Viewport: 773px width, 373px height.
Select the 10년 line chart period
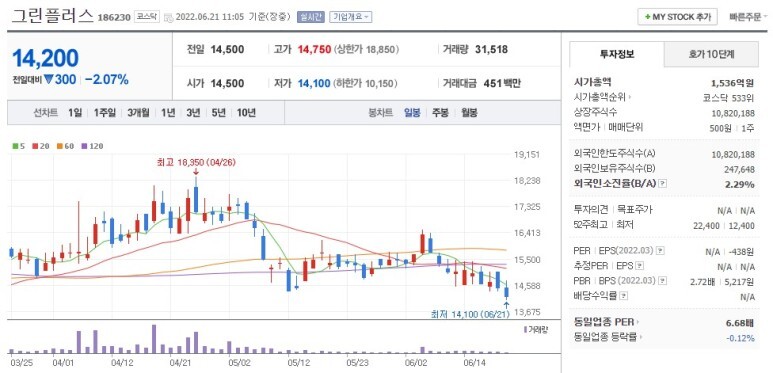(246, 113)
